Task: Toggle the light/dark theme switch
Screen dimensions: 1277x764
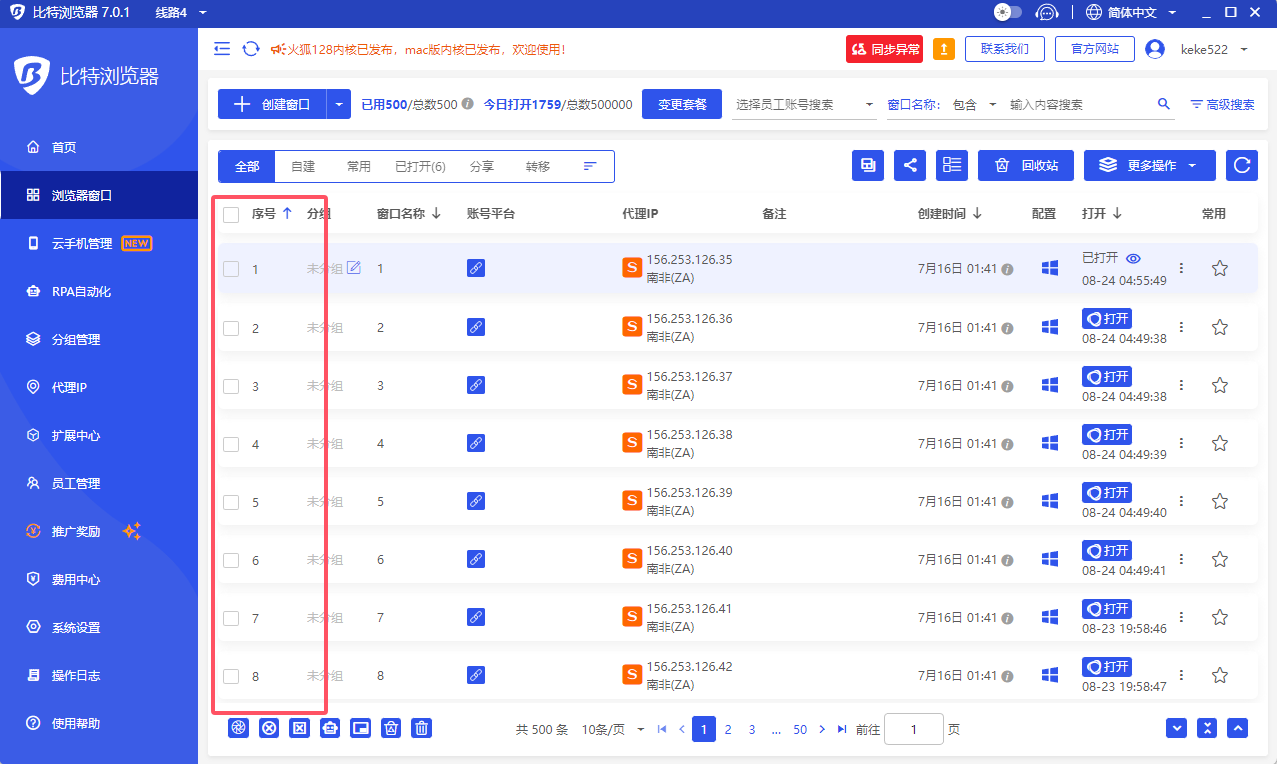Action: coord(1007,13)
